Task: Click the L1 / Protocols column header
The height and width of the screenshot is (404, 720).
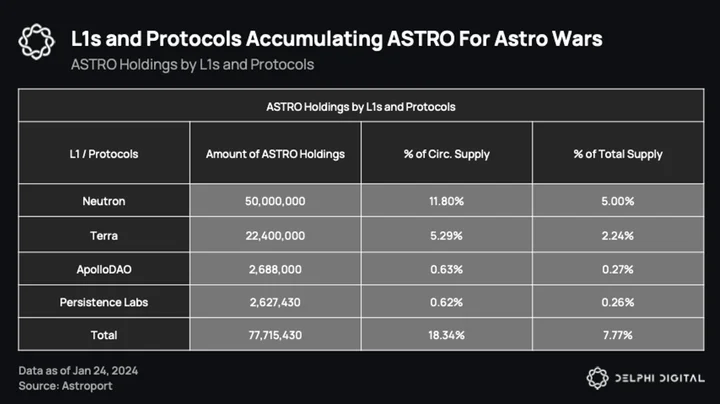Action: click(104, 154)
